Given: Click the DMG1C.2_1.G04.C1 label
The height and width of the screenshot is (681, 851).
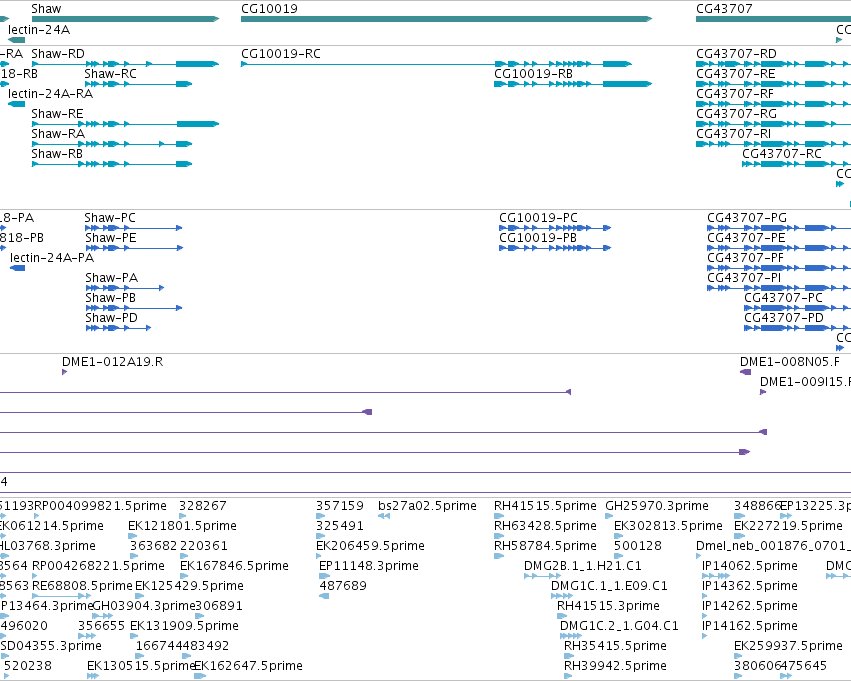Looking at the screenshot, I should [x=619, y=627].
